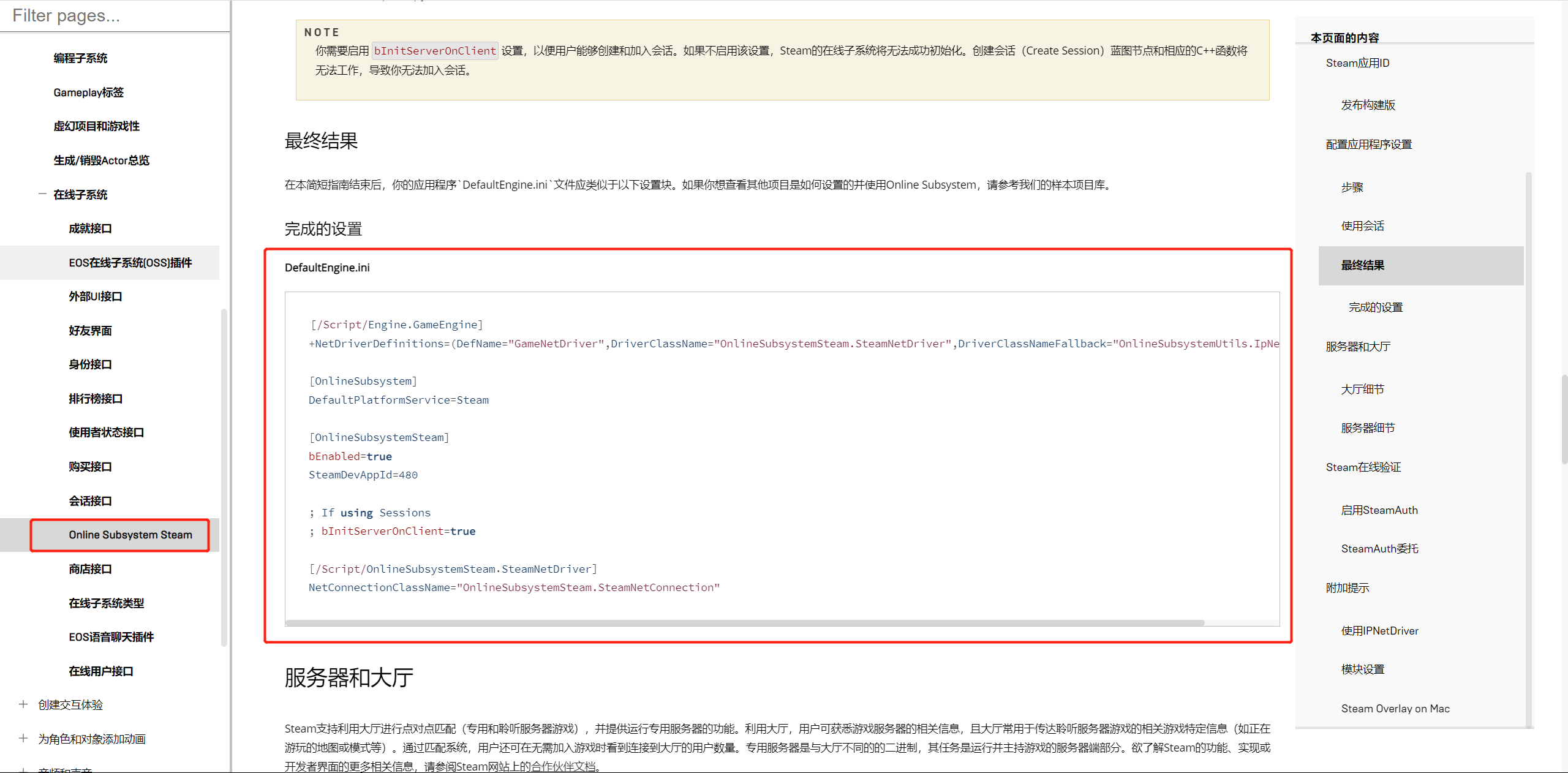Open the 会话接口 sidebar item

[90, 501]
